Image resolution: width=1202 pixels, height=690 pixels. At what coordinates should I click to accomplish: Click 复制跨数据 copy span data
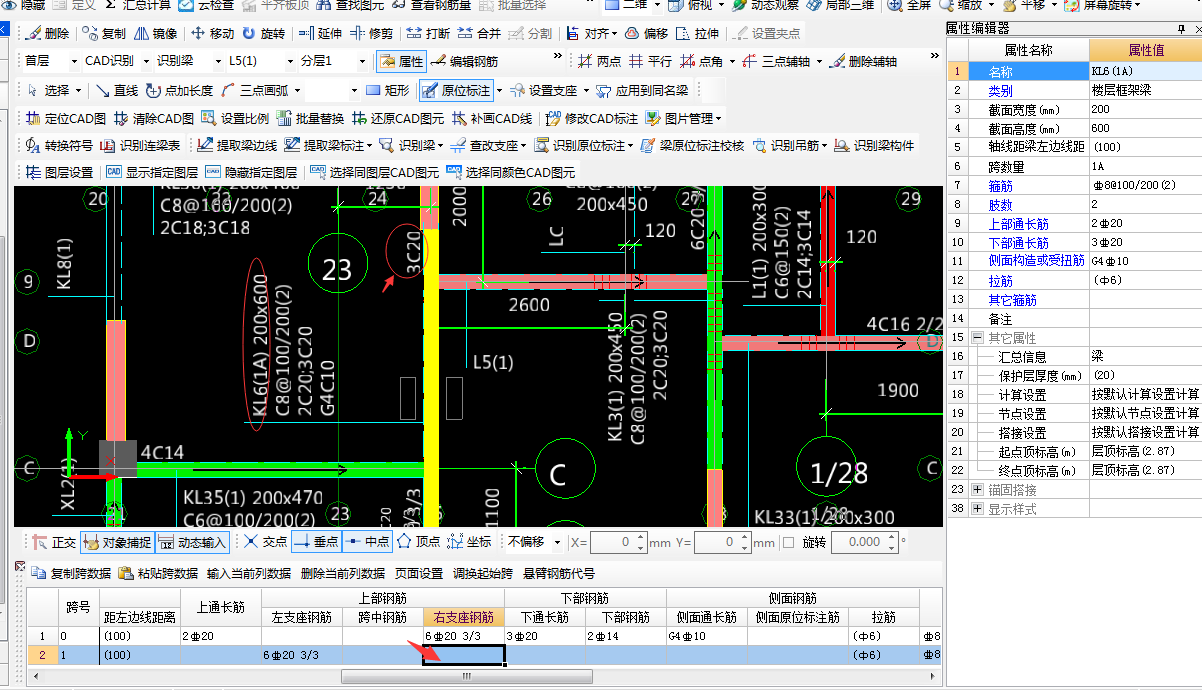pyautogui.click(x=72, y=573)
